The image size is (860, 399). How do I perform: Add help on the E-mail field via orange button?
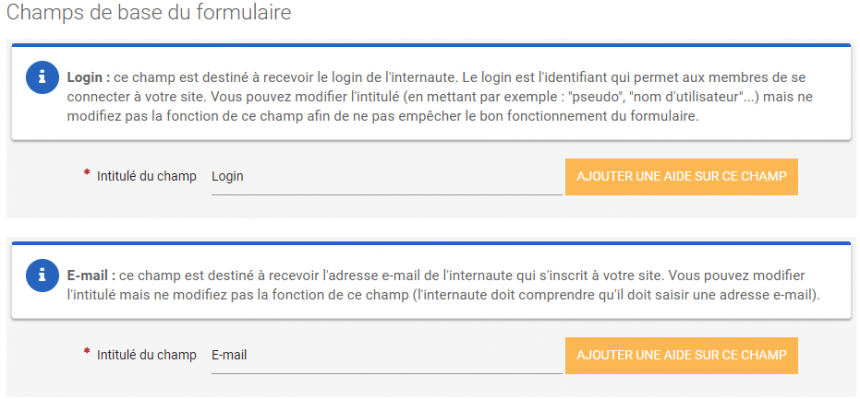[681, 355]
